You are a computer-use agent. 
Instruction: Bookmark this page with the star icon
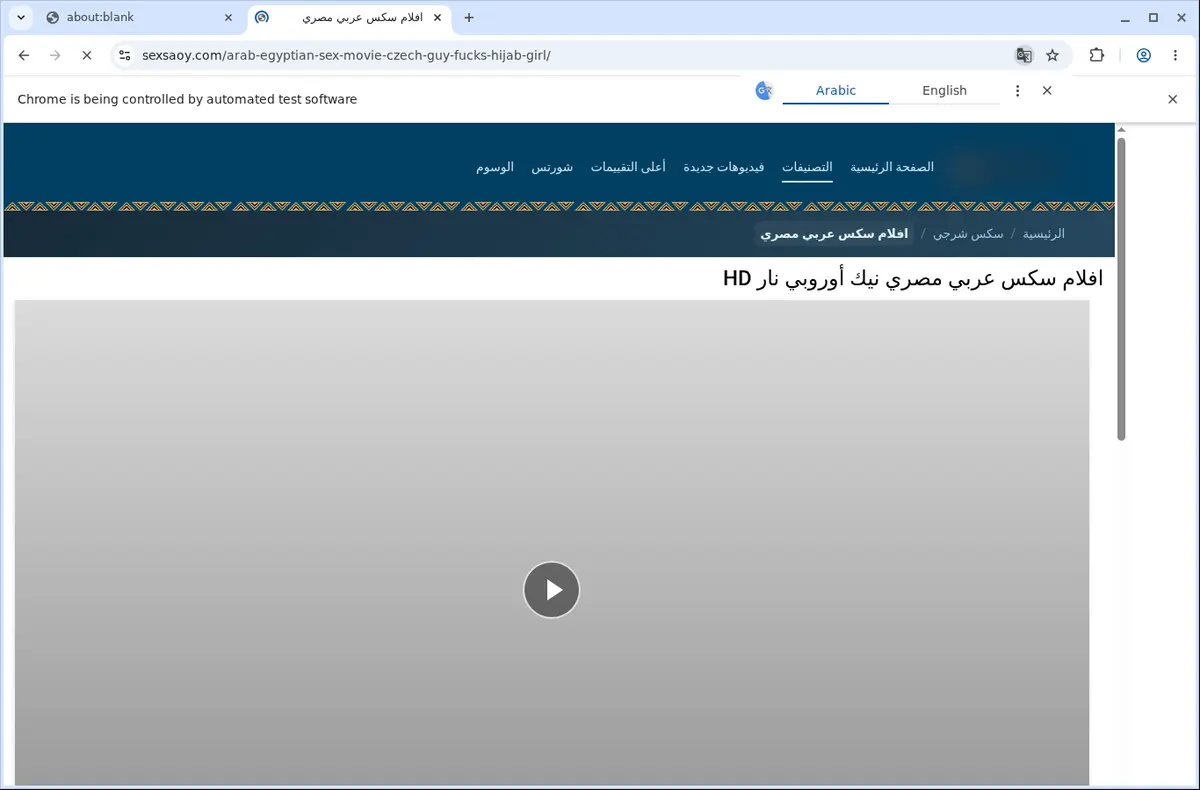tap(1052, 56)
